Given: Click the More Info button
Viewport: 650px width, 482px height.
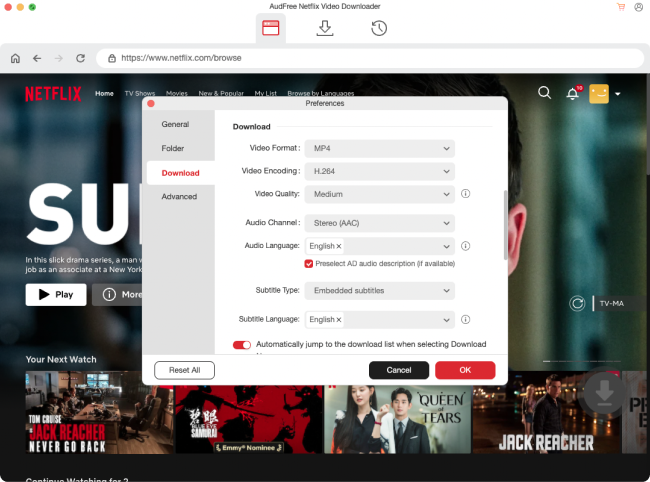Looking at the screenshot, I should coord(117,295).
